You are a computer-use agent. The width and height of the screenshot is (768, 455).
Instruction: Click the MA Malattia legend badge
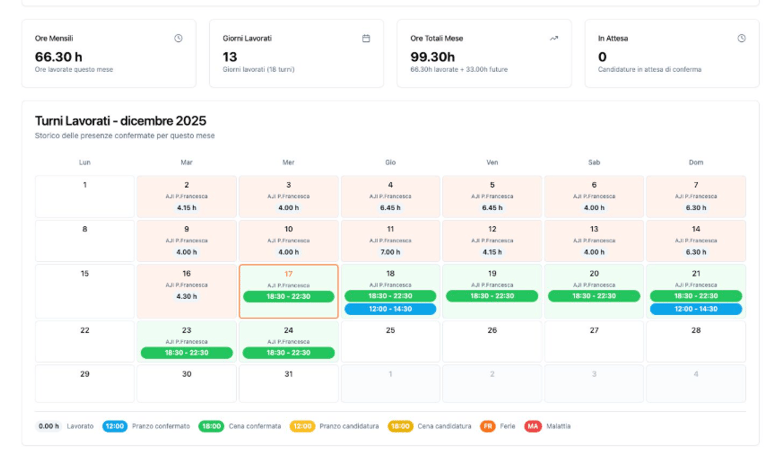pyautogui.click(x=533, y=426)
